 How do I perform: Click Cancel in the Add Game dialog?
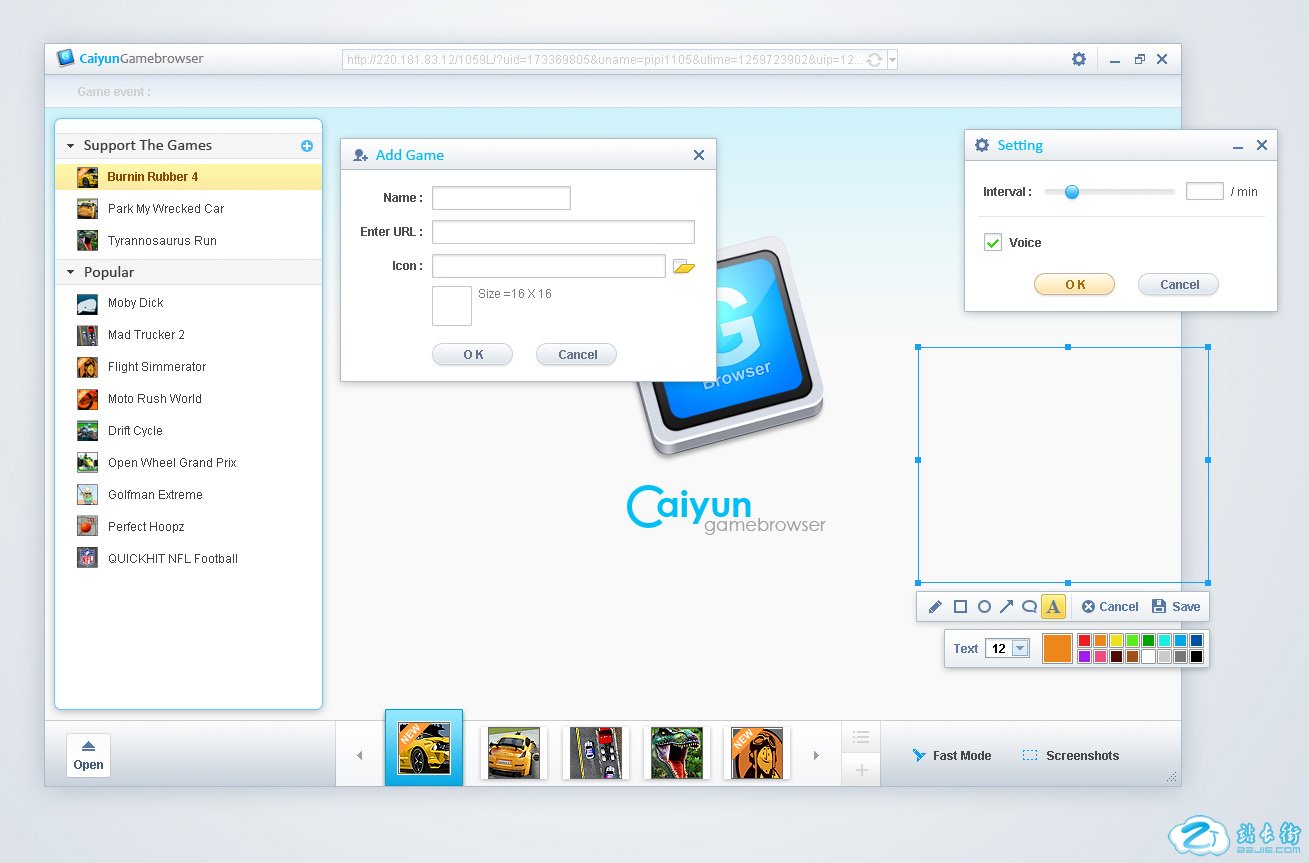tap(577, 355)
